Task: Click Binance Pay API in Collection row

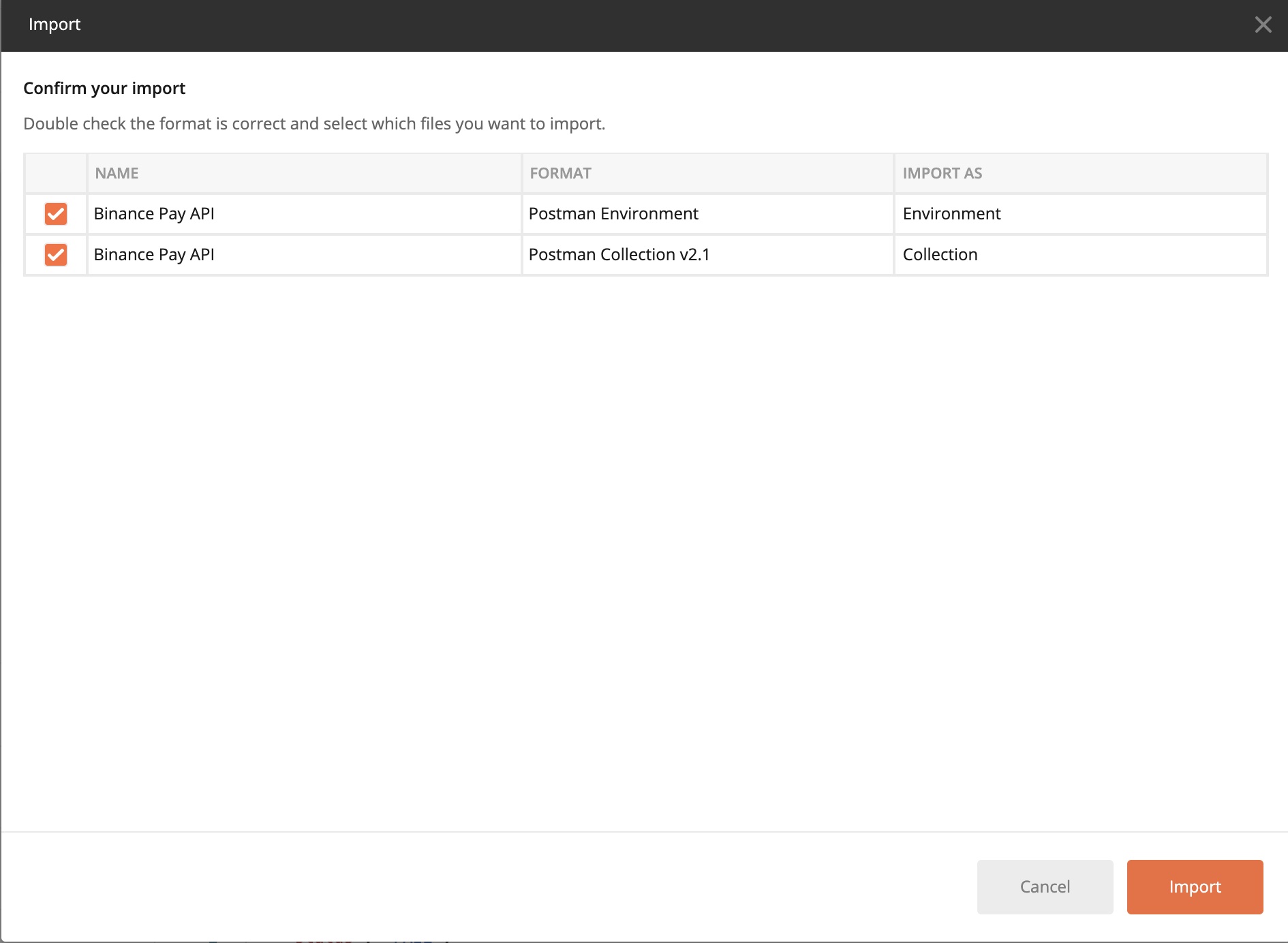Action: tap(154, 255)
